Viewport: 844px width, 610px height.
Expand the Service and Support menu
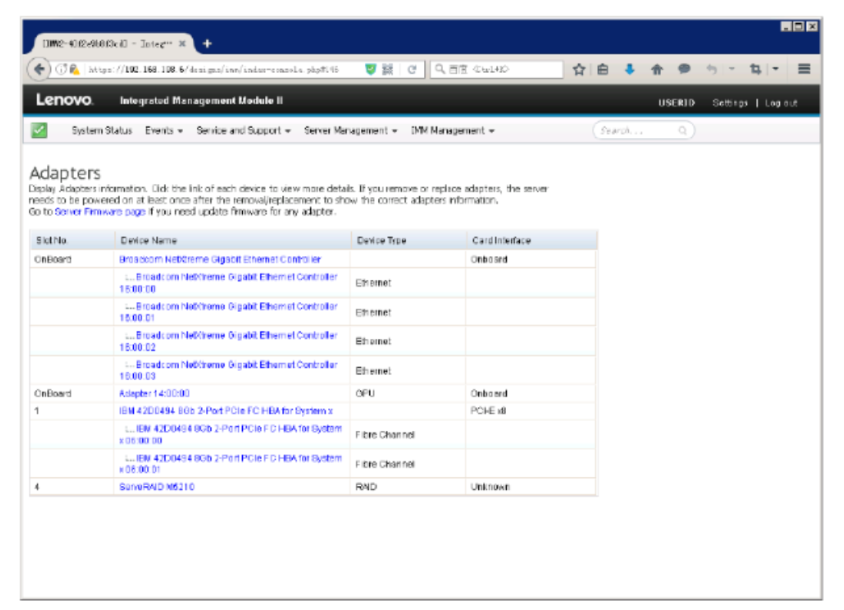click(243, 130)
